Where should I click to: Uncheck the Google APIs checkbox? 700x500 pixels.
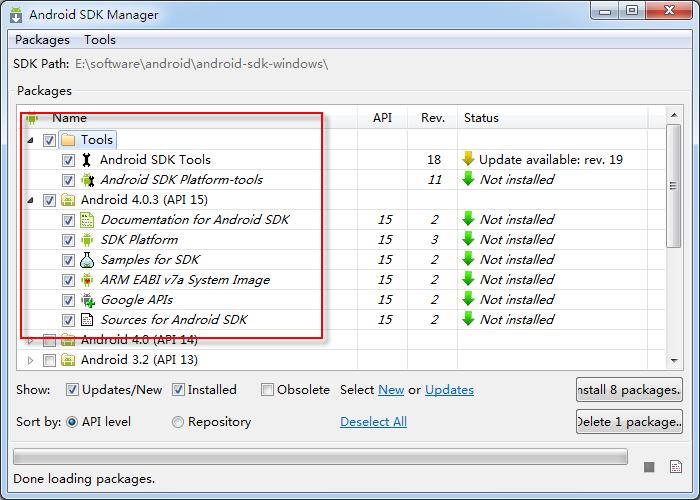(x=68, y=300)
